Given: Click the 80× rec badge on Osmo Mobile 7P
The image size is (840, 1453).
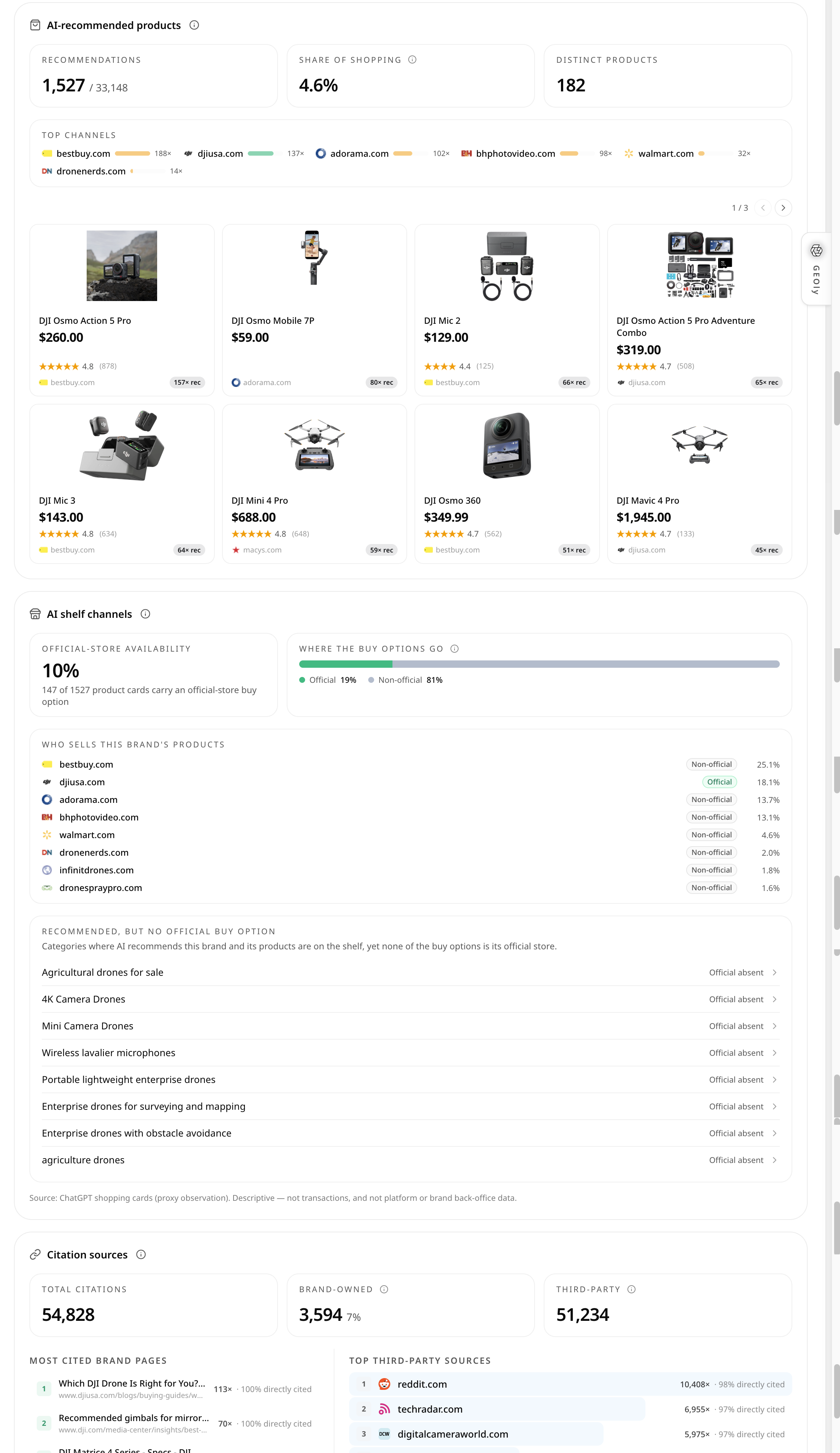Looking at the screenshot, I should [x=382, y=382].
